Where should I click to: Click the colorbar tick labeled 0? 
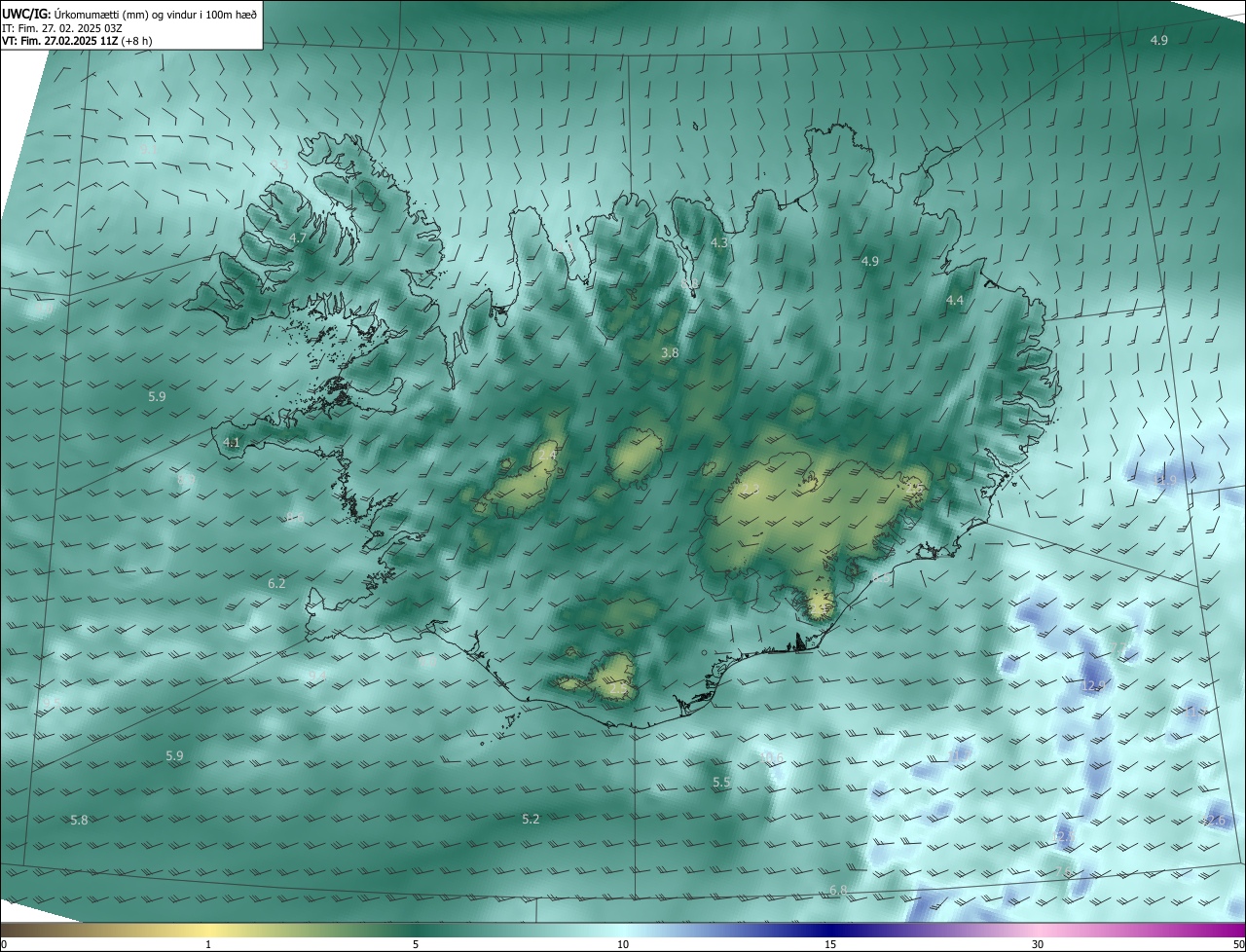pos(4,944)
